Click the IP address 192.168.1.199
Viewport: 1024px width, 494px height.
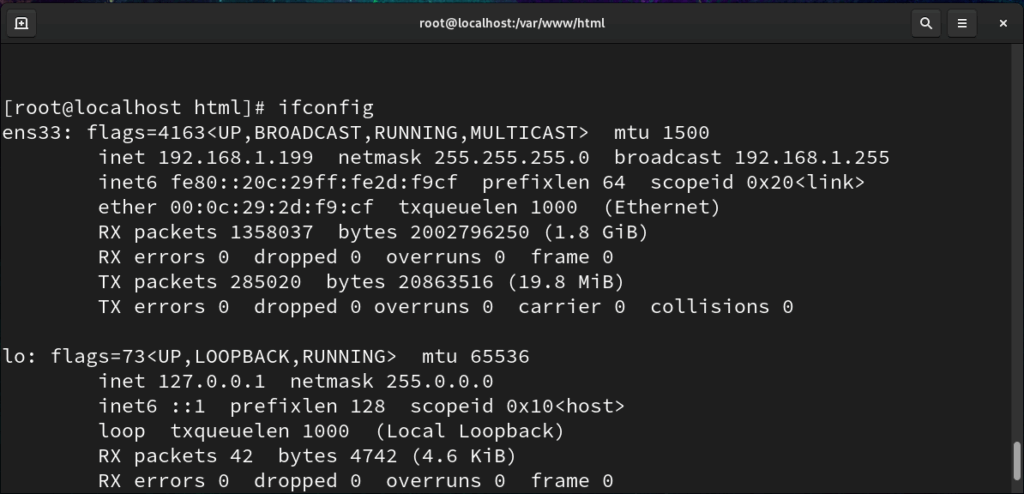point(236,158)
